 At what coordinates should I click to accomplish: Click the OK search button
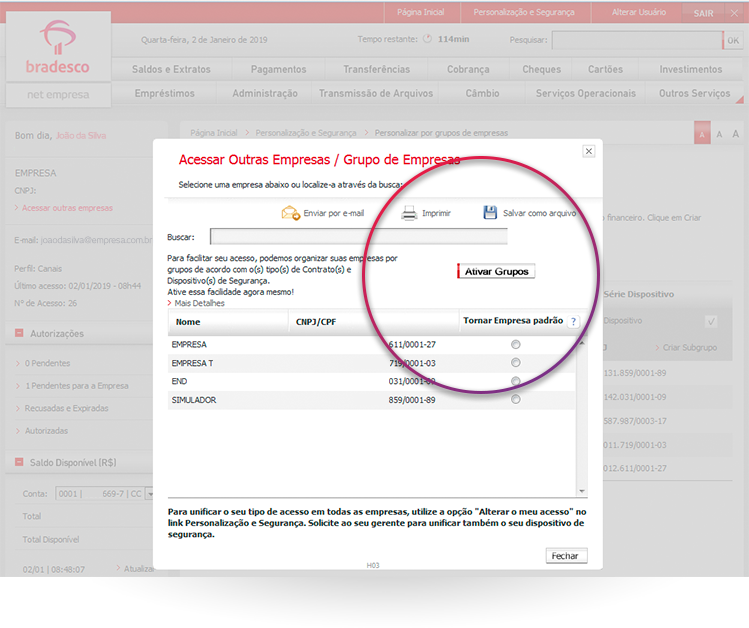click(x=732, y=41)
